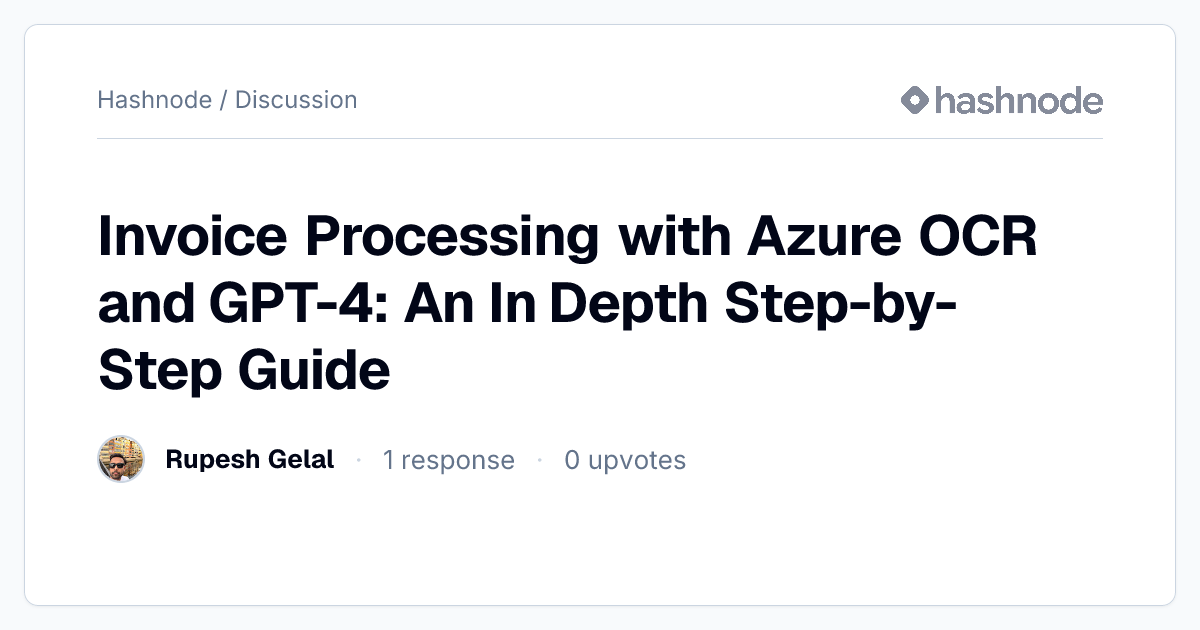Click the horizontal divider under the header

pos(600,138)
